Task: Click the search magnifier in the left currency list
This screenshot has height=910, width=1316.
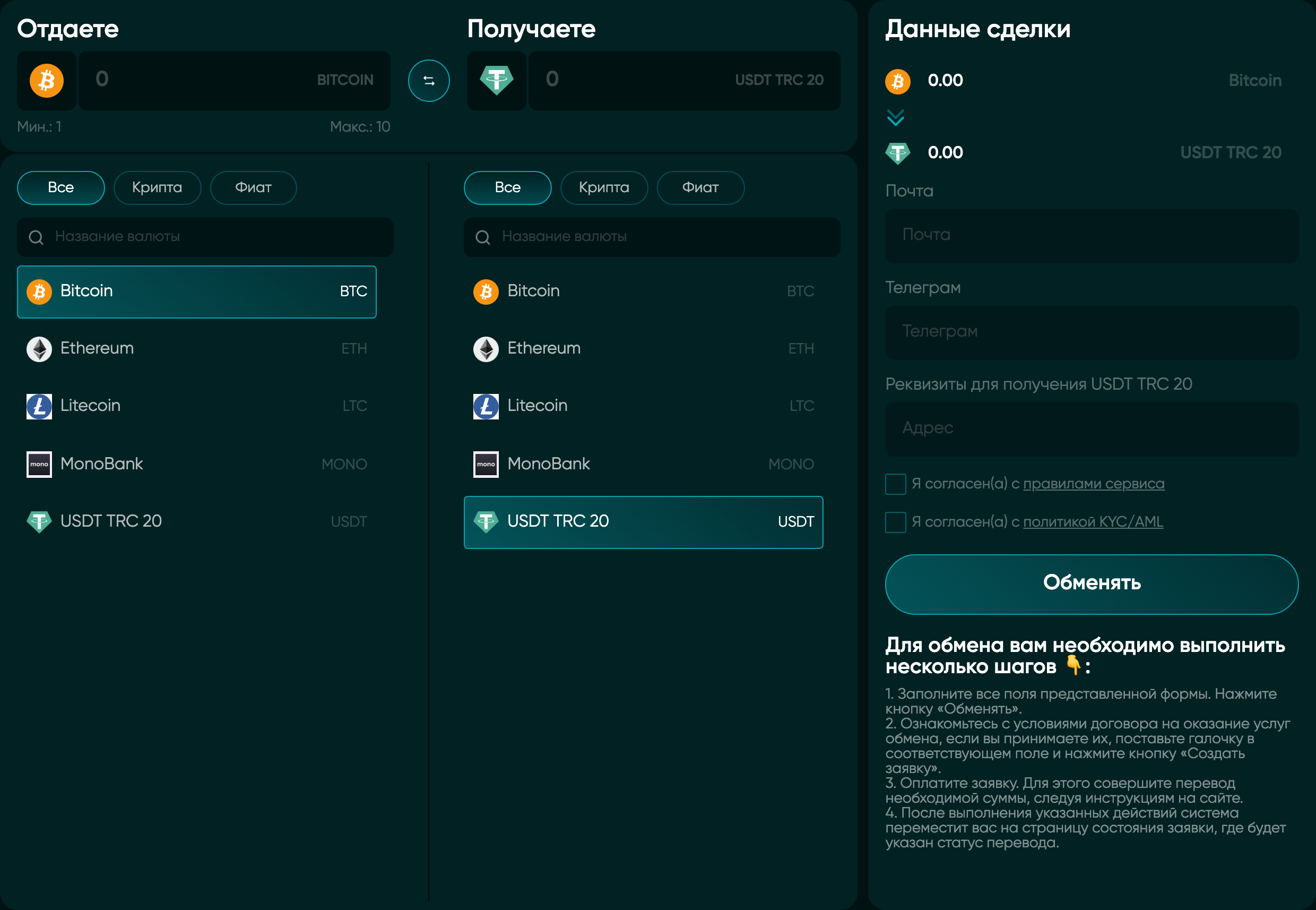Action: coord(36,237)
